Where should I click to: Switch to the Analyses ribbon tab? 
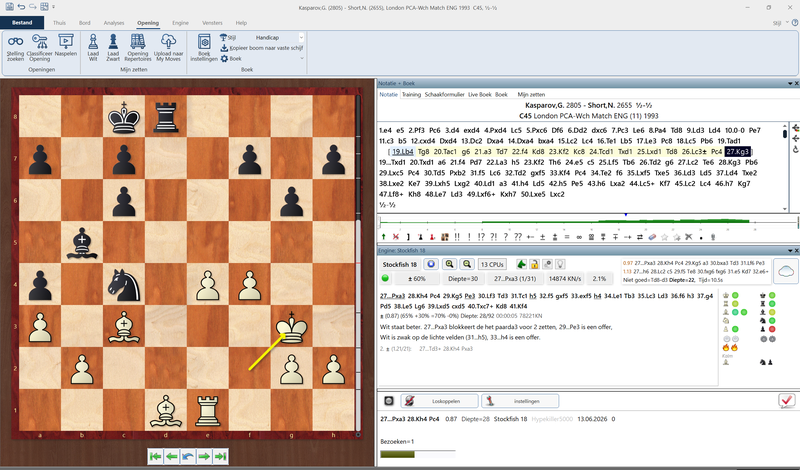(x=114, y=23)
